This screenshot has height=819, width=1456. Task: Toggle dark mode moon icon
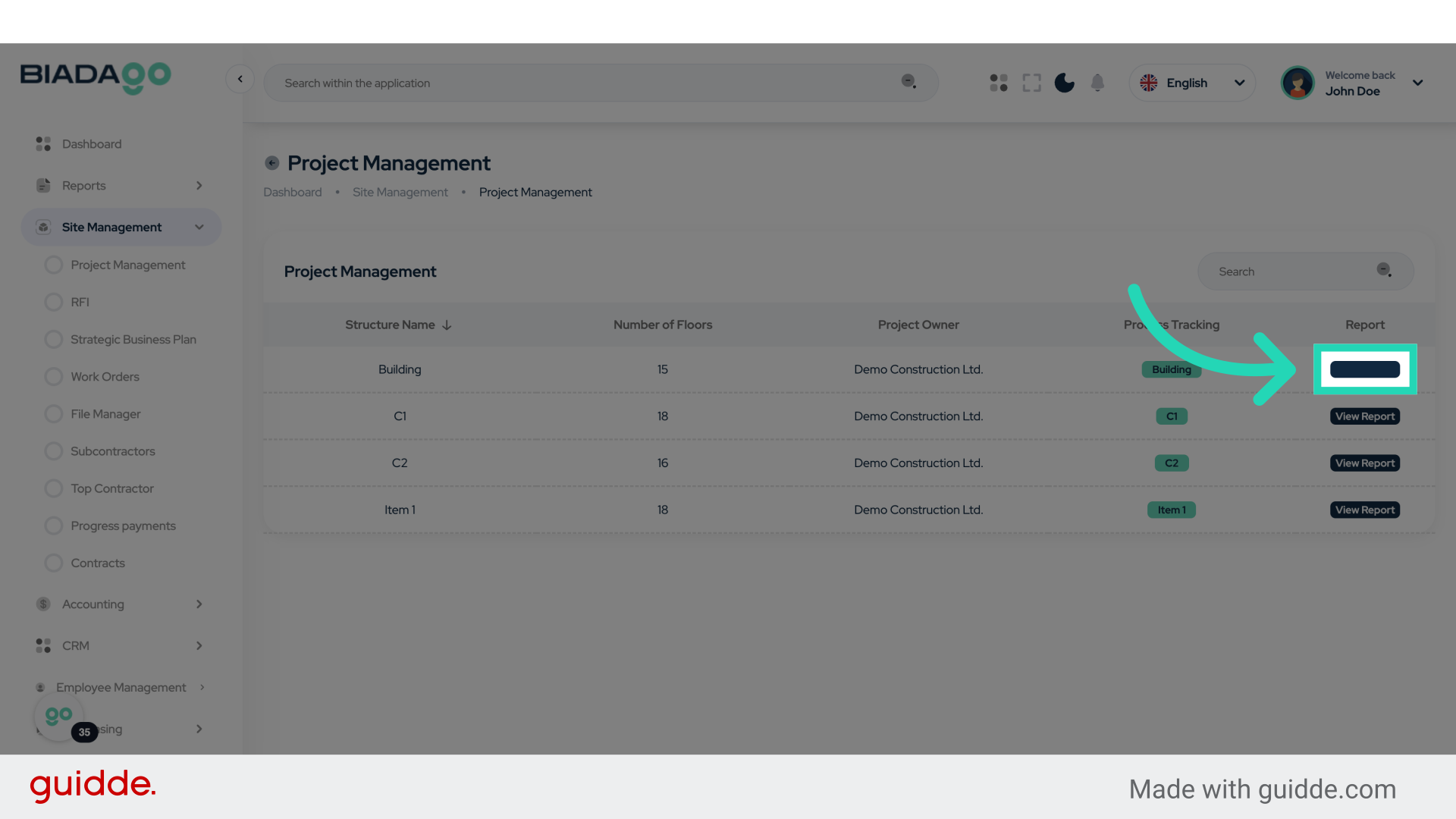(1064, 83)
